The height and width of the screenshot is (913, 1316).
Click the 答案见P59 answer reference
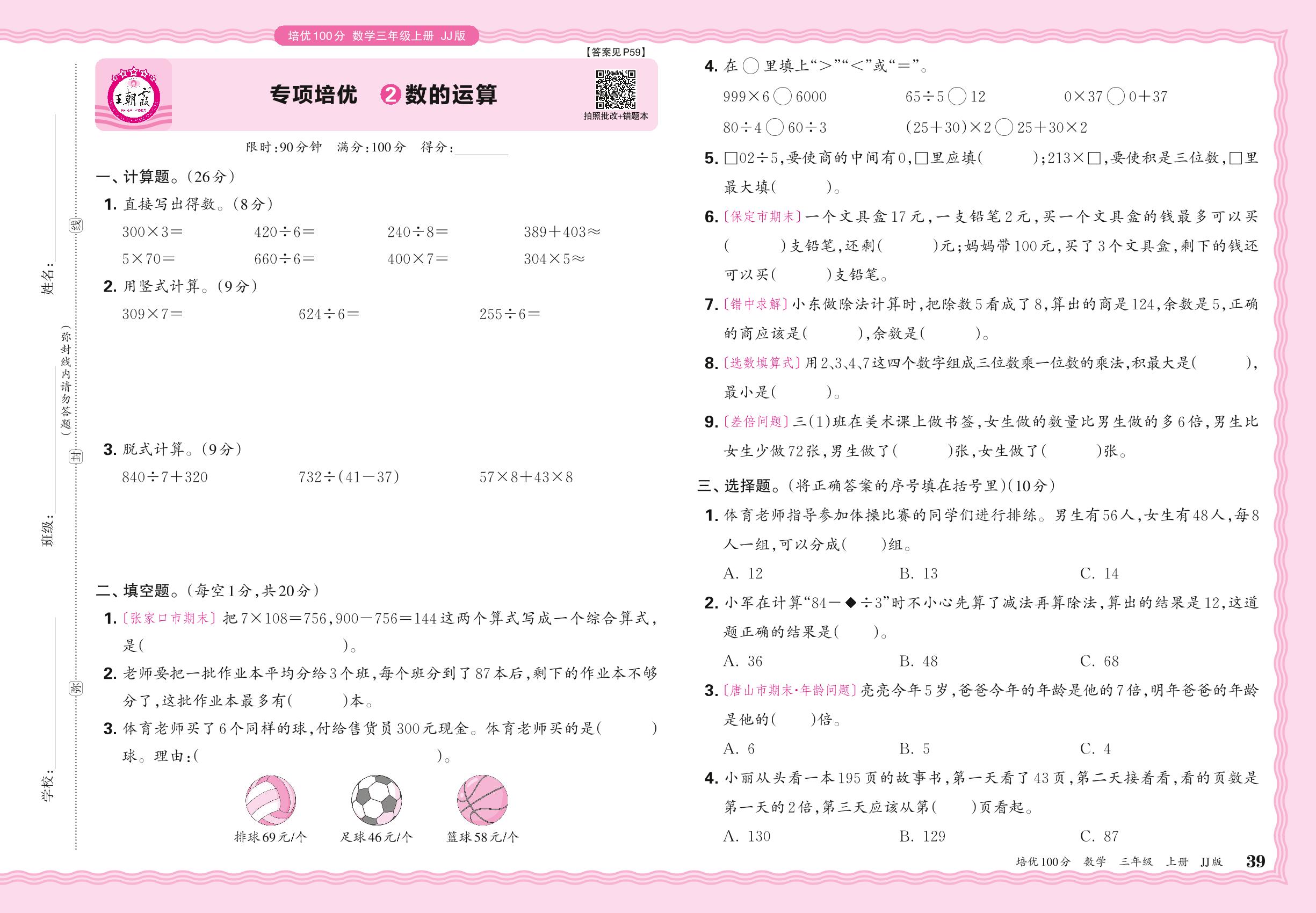(615, 52)
